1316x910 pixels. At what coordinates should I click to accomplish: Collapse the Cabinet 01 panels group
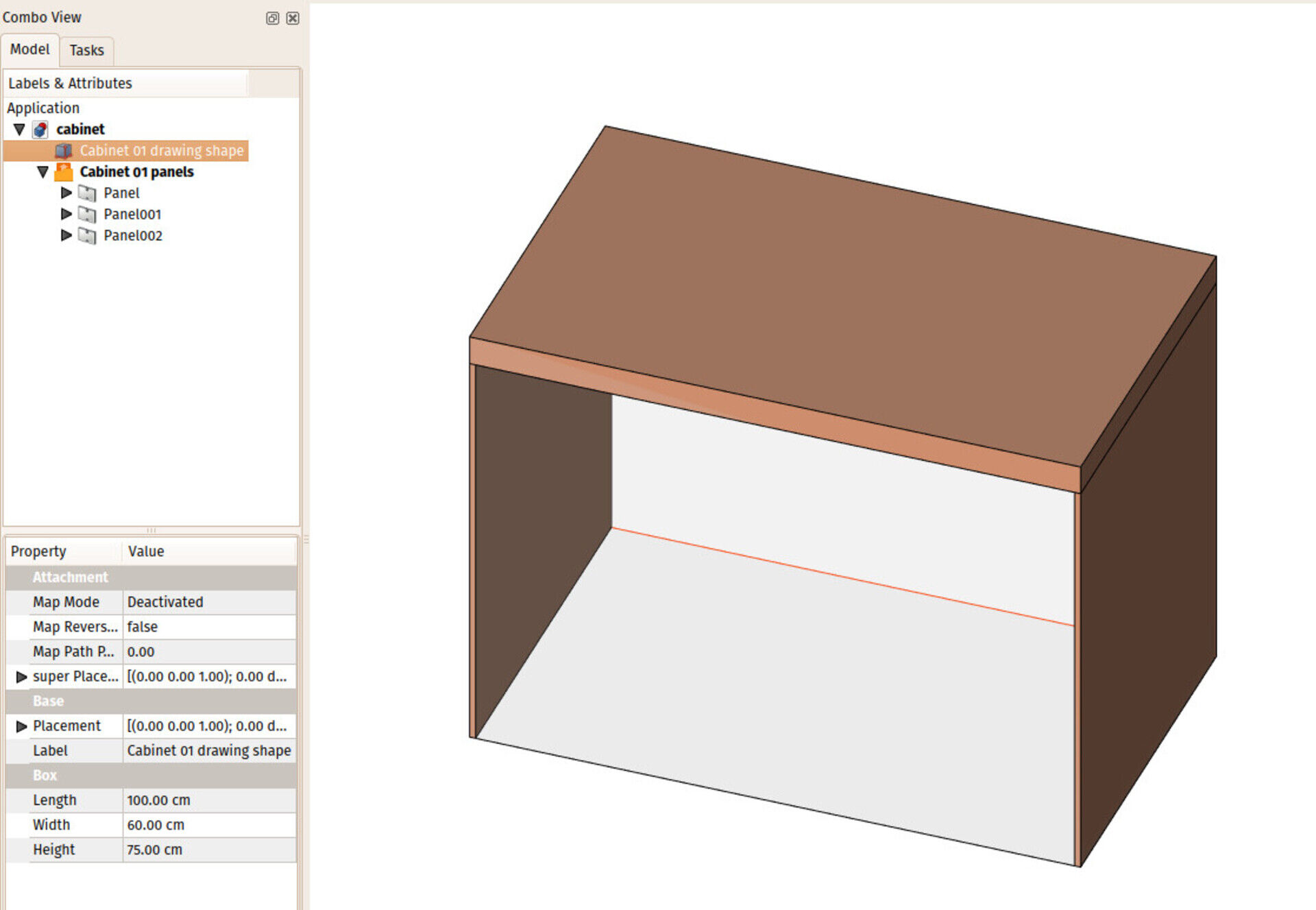pos(42,172)
